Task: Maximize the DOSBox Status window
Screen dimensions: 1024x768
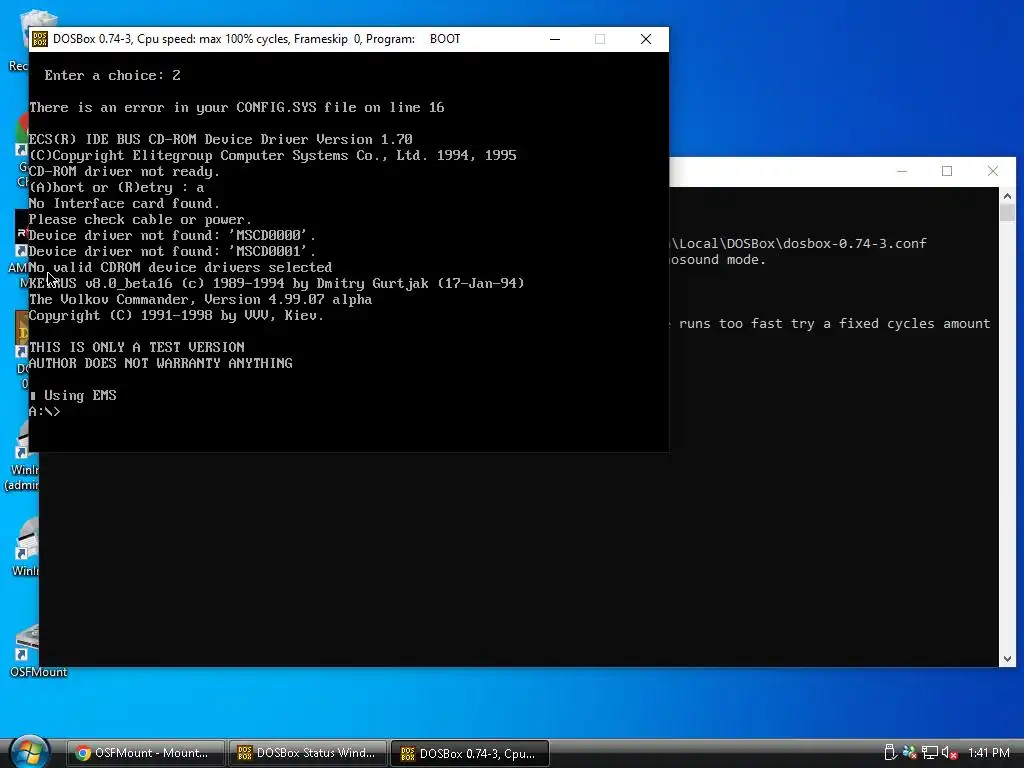Action: (x=947, y=171)
